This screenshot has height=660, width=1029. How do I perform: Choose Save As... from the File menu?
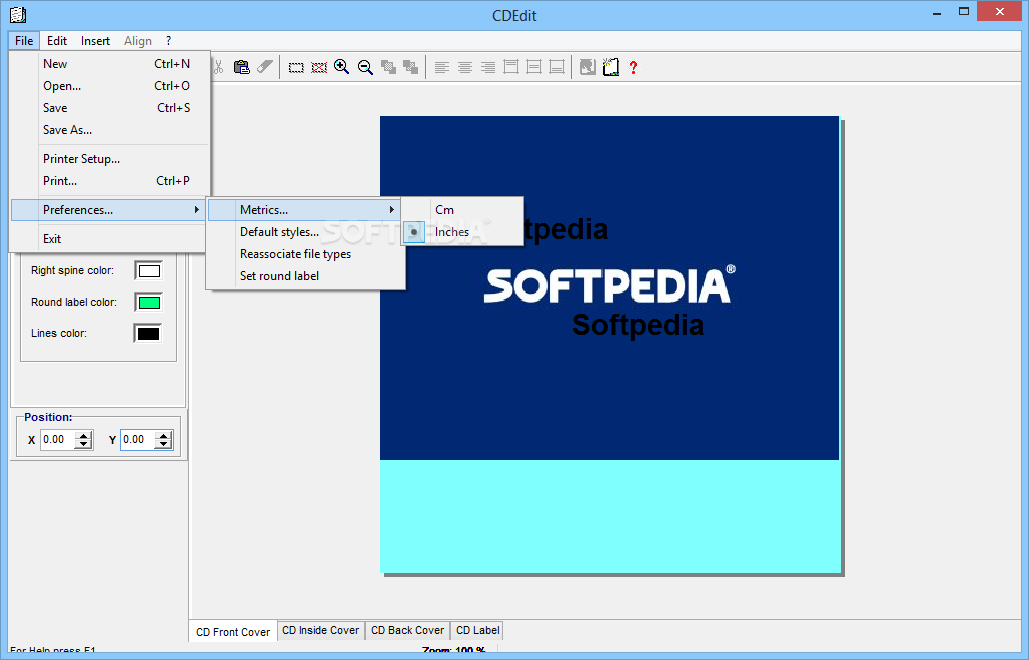pyautogui.click(x=110, y=130)
